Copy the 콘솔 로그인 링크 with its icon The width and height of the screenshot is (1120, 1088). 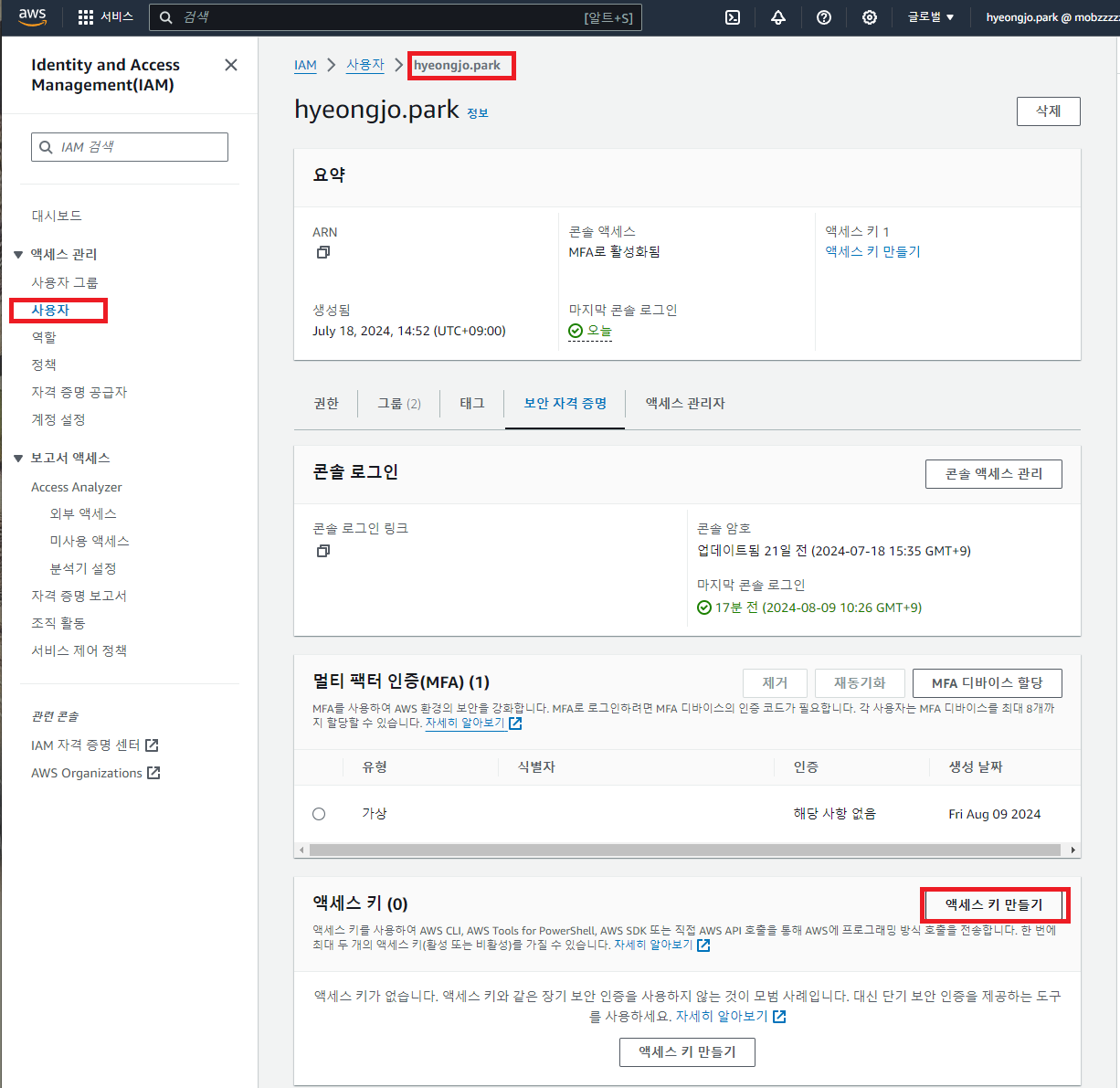322,551
